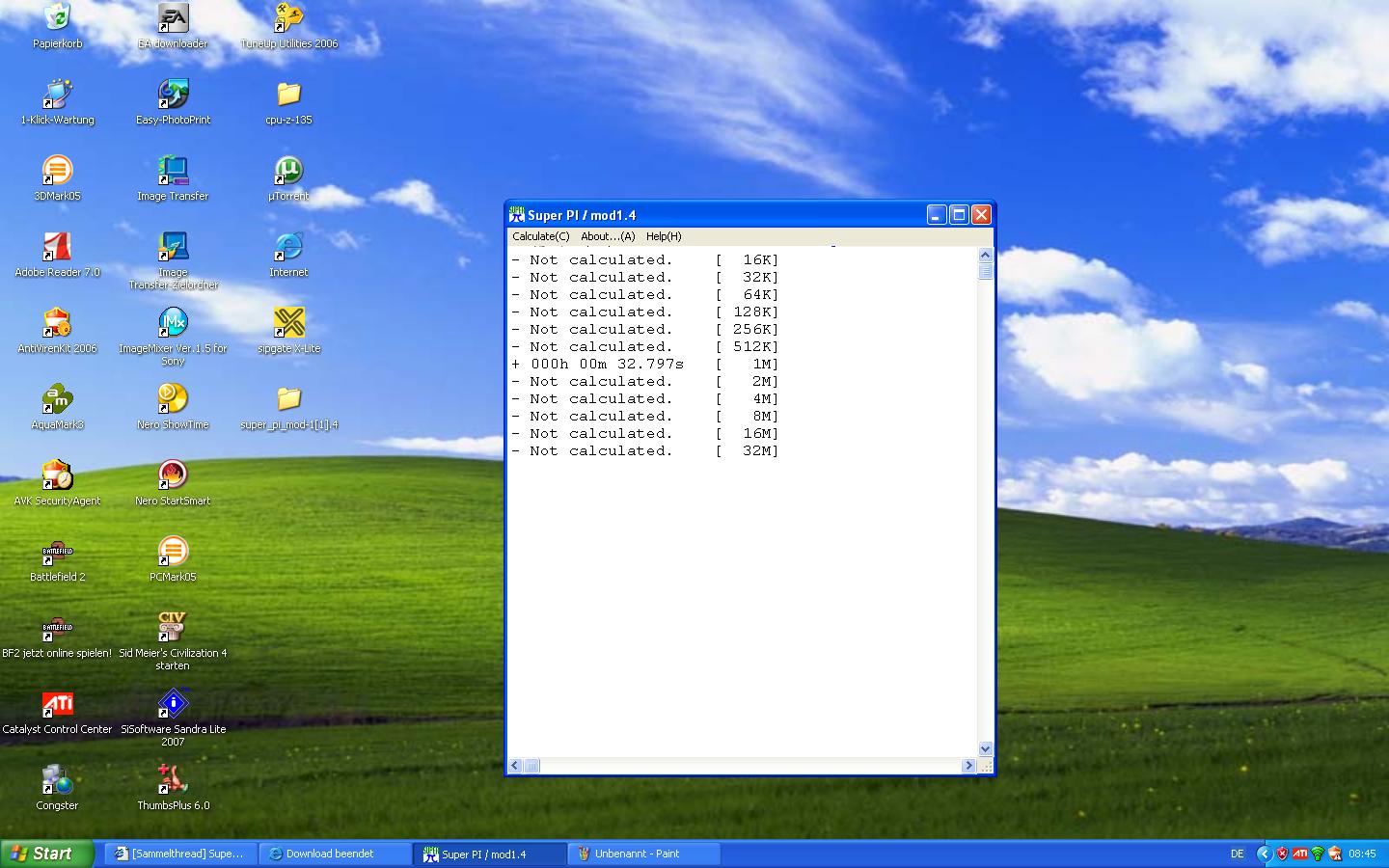Image resolution: width=1389 pixels, height=868 pixels.
Task: Select ImageMixer Ver.1.5 for Sony icon
Action: point(173,322)
